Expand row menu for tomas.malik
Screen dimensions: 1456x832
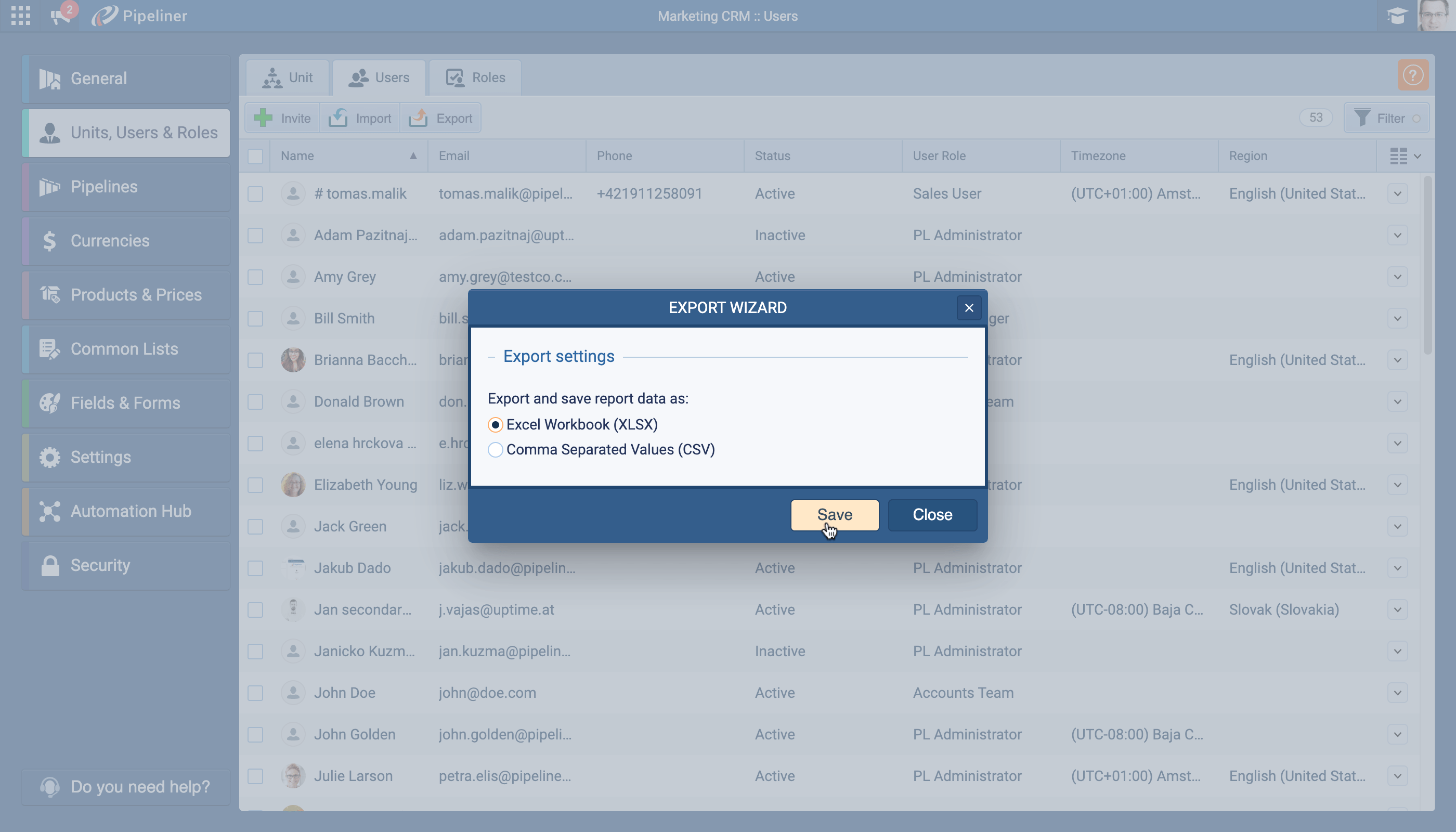point(1397,194)
